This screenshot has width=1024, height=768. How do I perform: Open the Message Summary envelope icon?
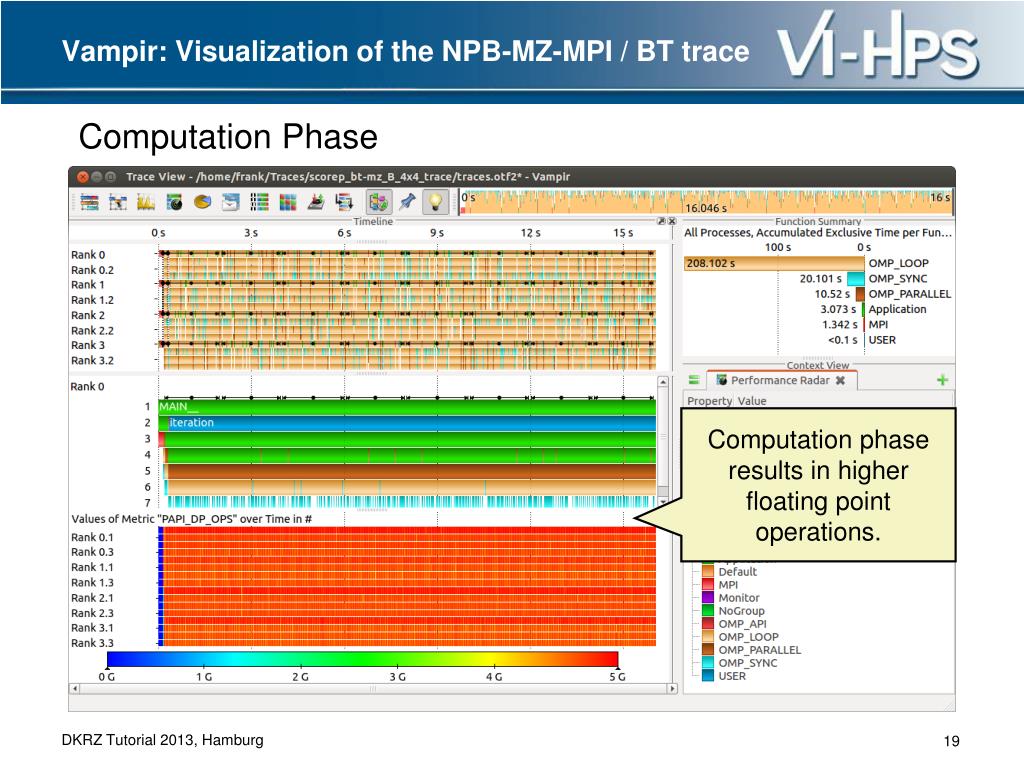[231, 202]
